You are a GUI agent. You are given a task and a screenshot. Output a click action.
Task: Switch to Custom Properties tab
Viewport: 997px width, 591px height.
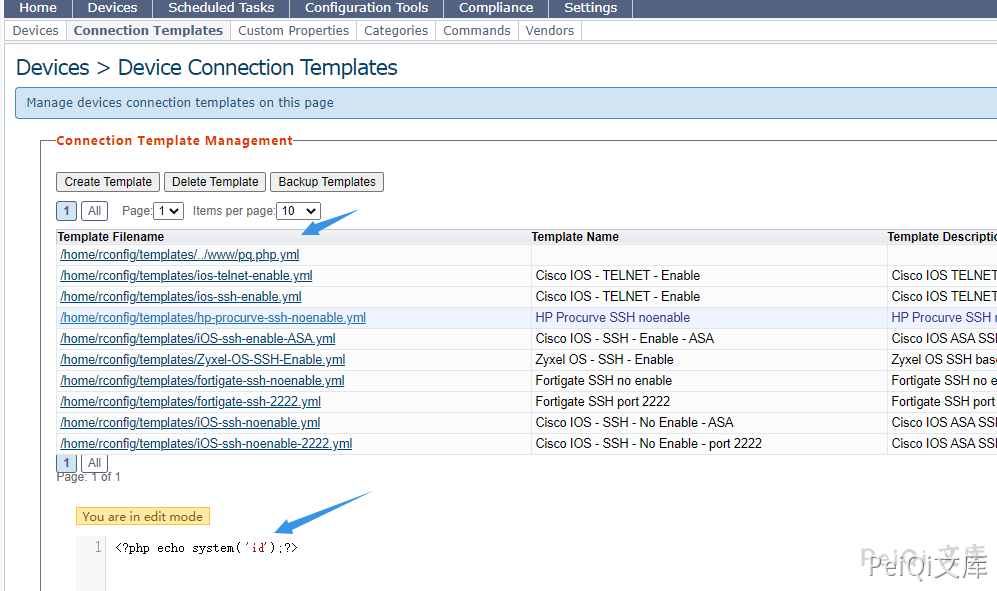click(293, 31)
